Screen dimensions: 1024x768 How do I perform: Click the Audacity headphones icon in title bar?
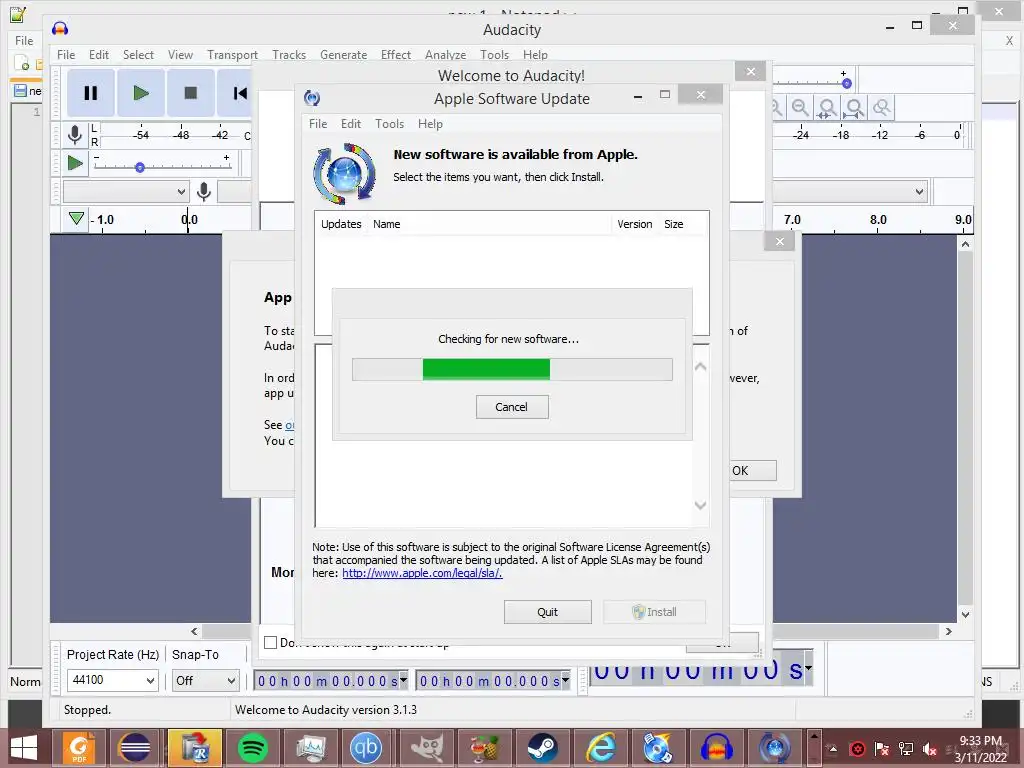coord(60,29)
